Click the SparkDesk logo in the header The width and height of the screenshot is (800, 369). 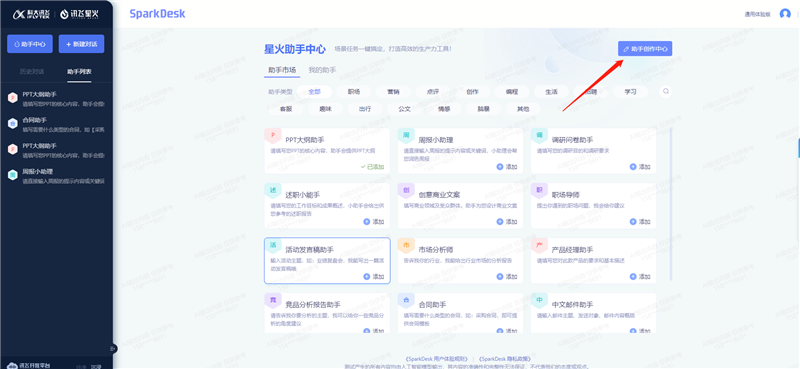[x=157, y=14]
